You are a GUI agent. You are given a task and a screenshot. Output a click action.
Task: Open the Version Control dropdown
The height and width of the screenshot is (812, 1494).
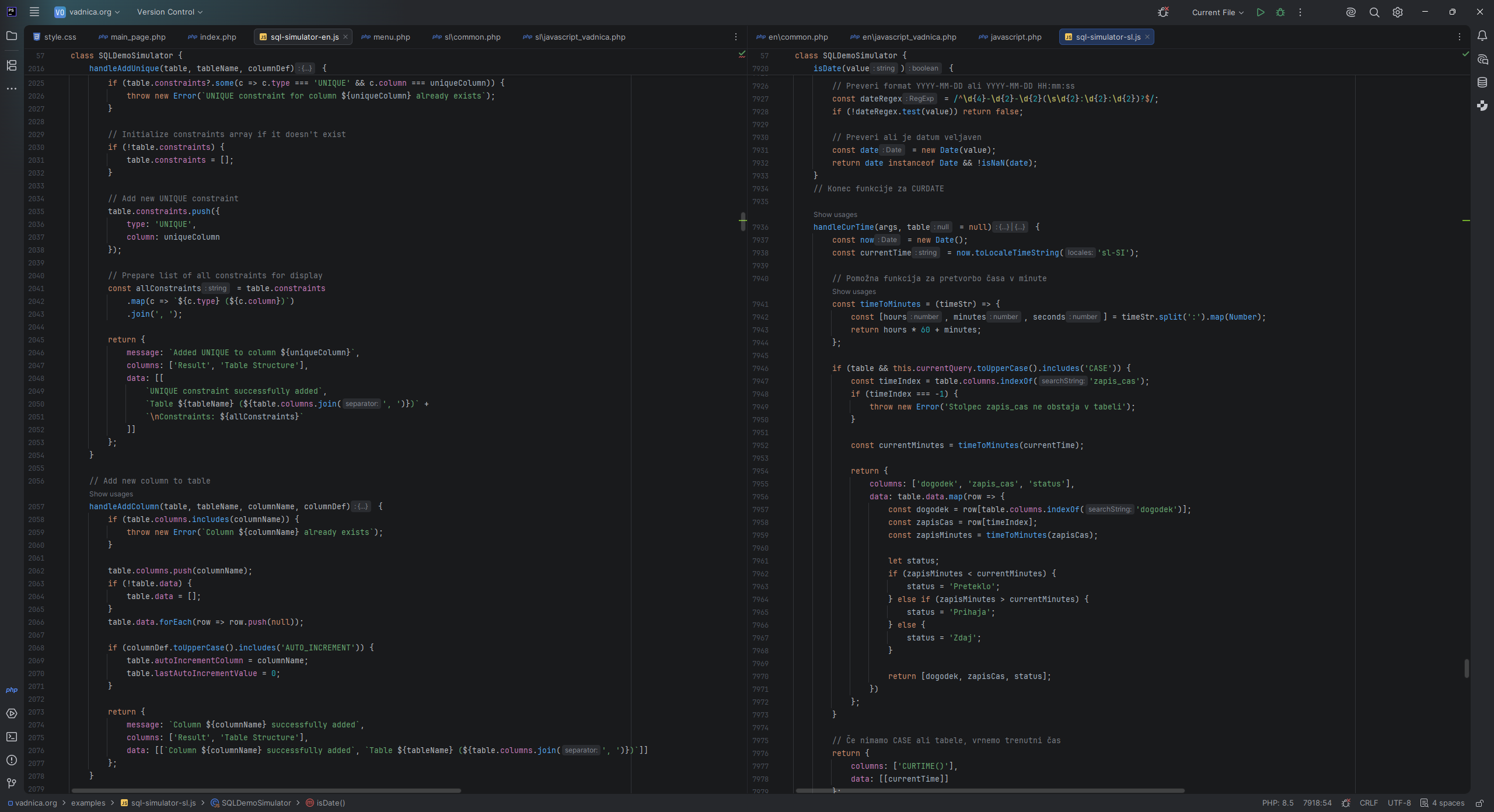(170, 12)
